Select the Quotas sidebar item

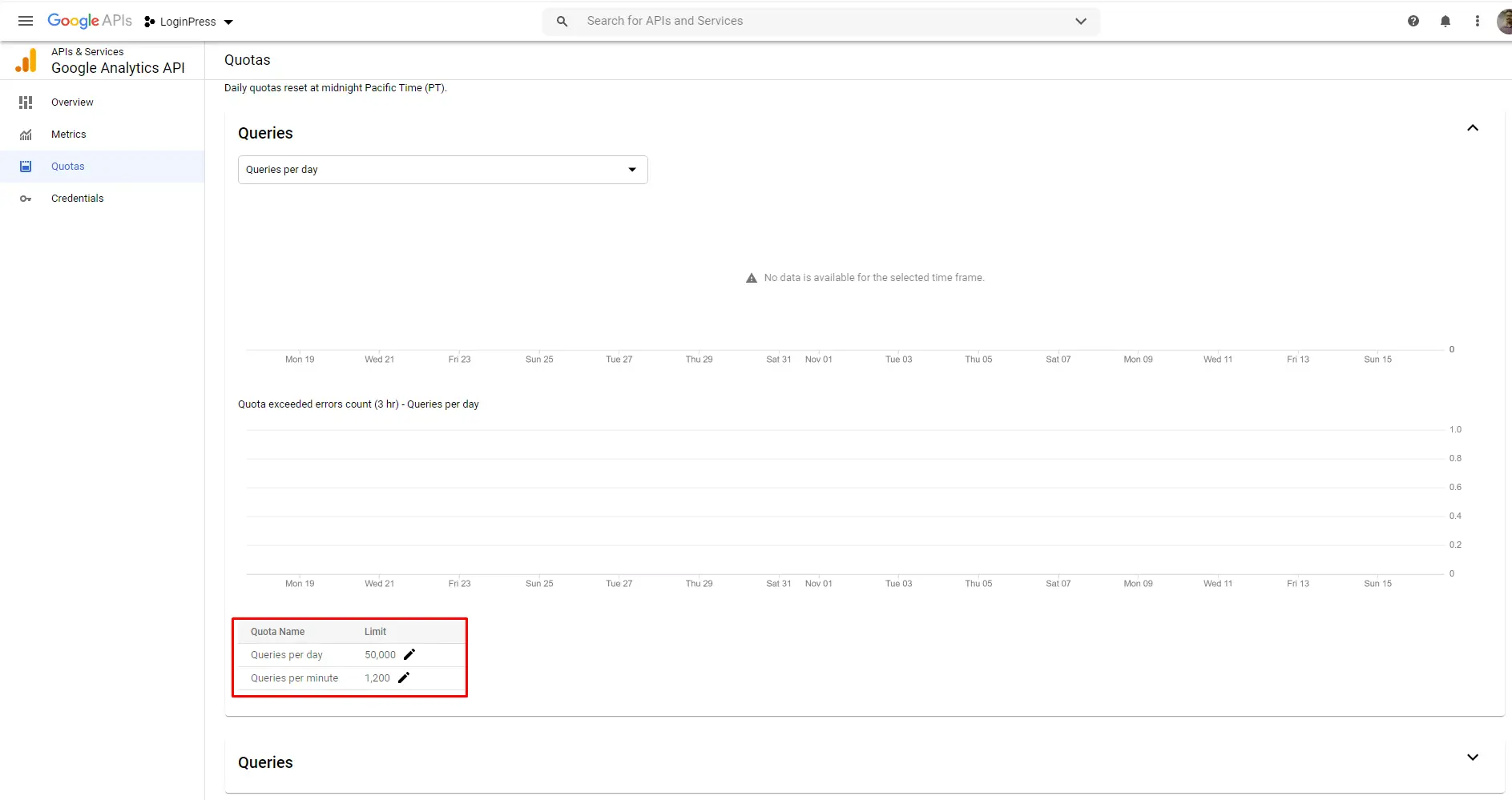coord(68,166)
